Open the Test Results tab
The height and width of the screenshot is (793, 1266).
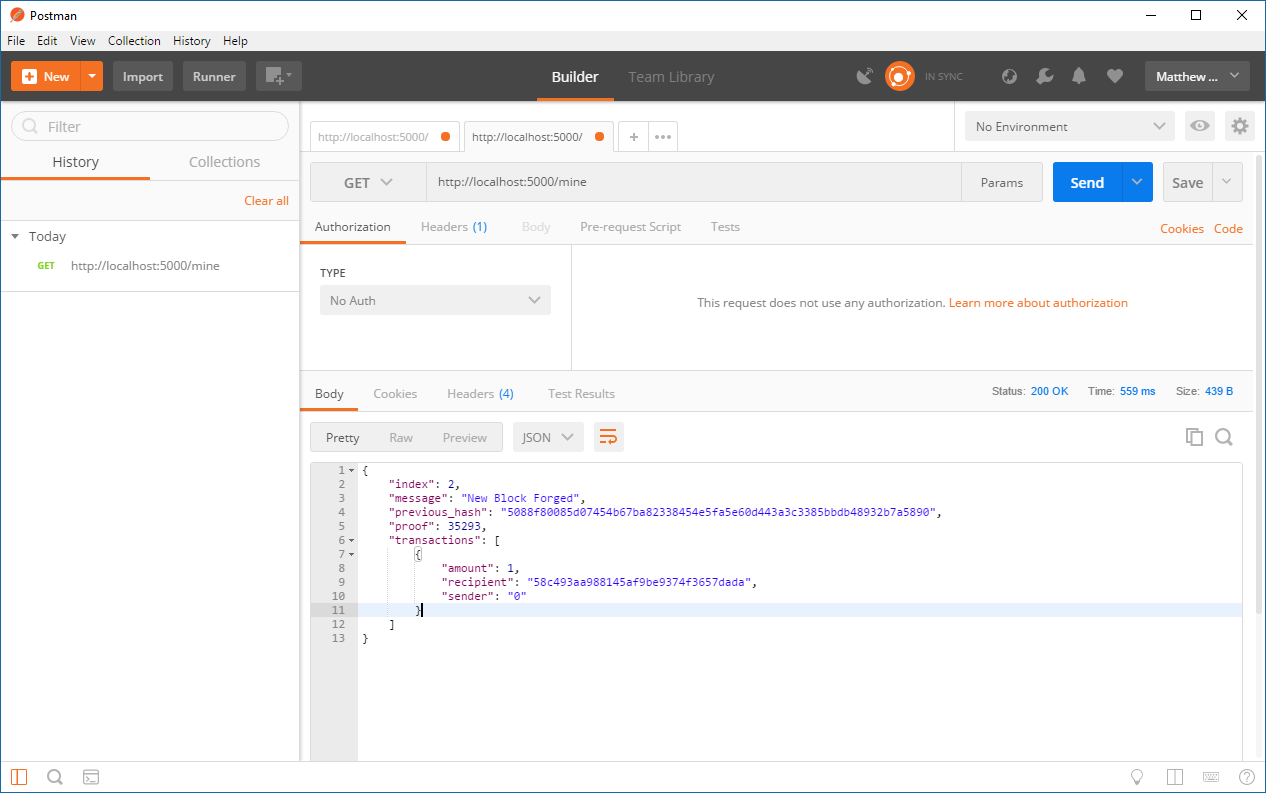click(x=581, y=394)
